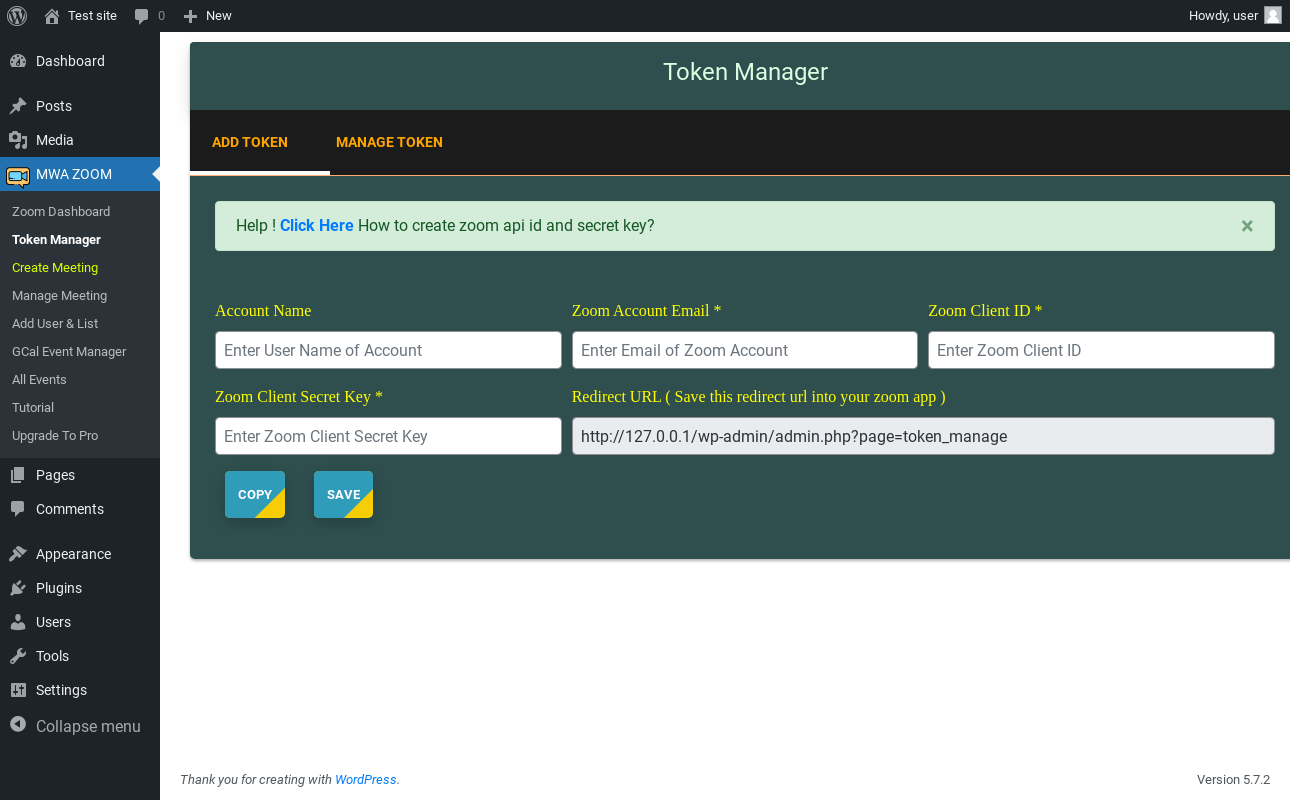Click the Settings sliders icon
The width and height of the screenshot is (1290, 800).
[18, 690]
